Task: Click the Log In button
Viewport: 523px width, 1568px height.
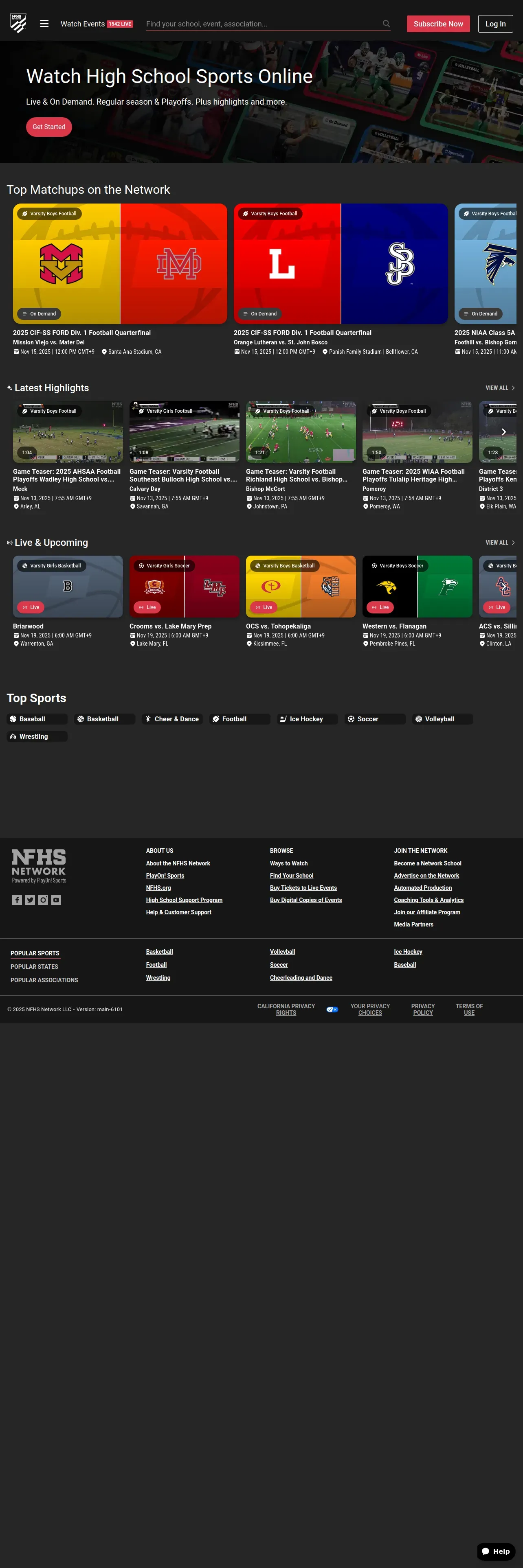Action: 496,24
